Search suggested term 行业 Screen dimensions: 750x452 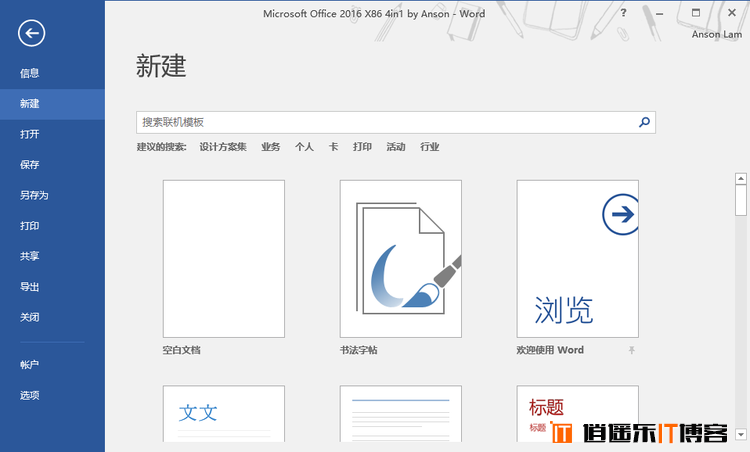430,147
